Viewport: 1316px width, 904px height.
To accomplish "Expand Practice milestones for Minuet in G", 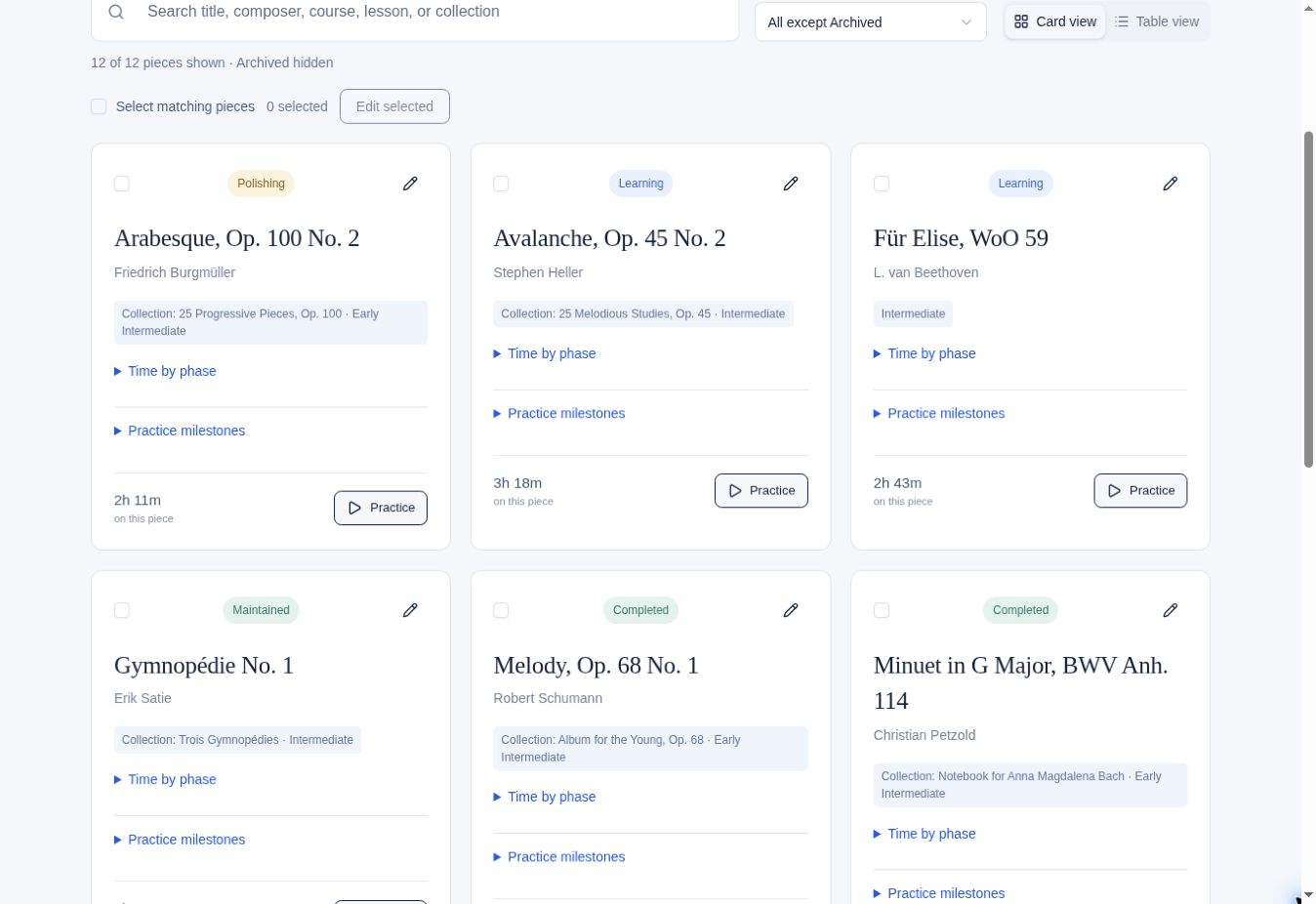I will pyautogui.click(x=939, y=893).
